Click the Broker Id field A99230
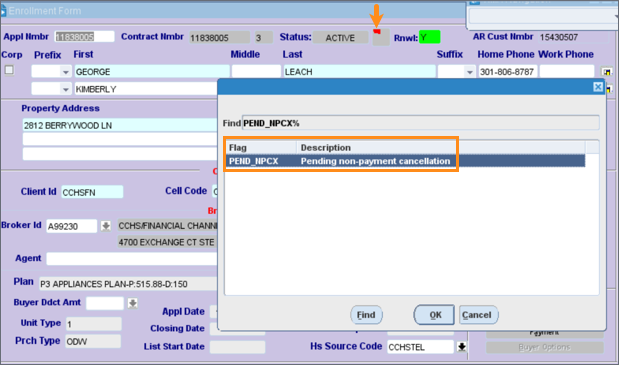The width and height of the screenshot is (619, 365). [71, 226]
